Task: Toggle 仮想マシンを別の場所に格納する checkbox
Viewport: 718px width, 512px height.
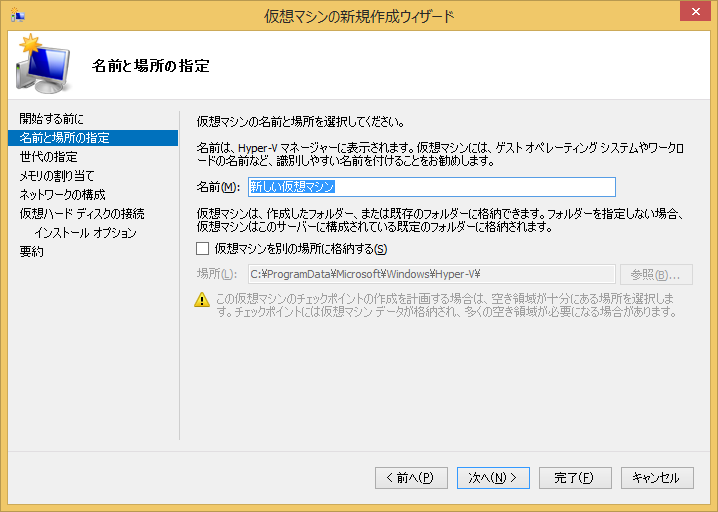Action: click(203, 248)
